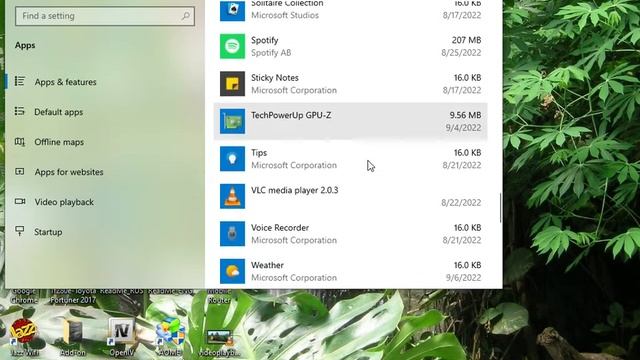Click the Weather app icon

click(232, 271)
